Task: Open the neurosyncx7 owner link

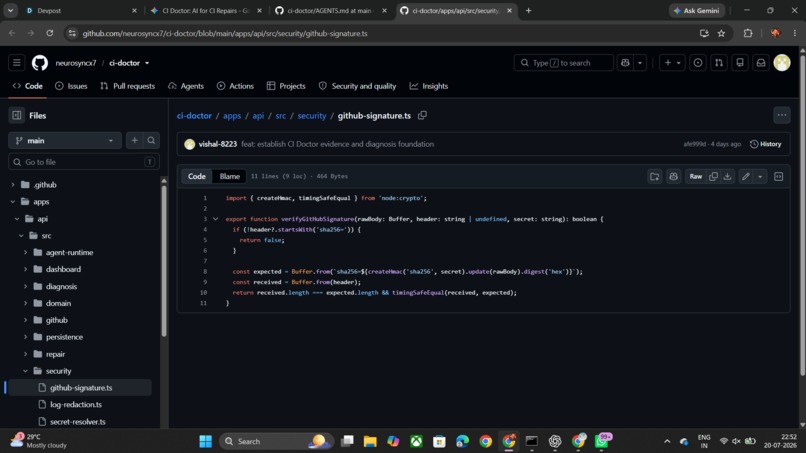Action: tap(76, 63)
